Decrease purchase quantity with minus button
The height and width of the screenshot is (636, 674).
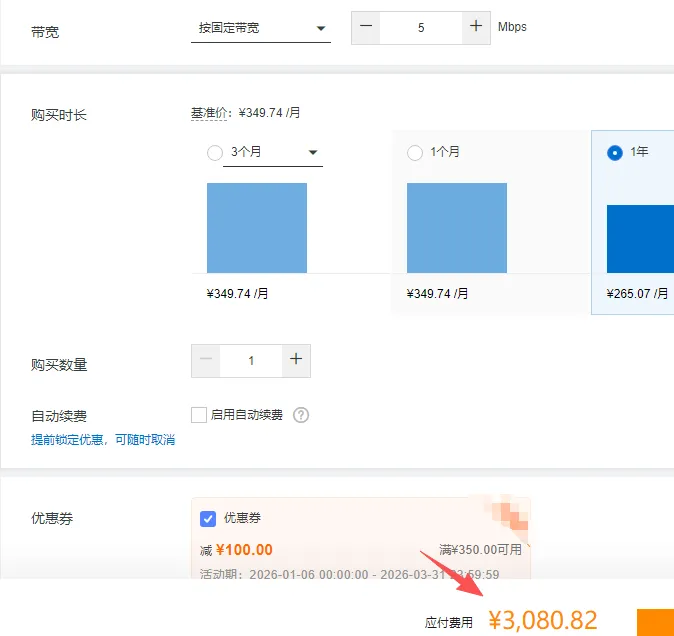pyautogui.click(x=206, y=361)
